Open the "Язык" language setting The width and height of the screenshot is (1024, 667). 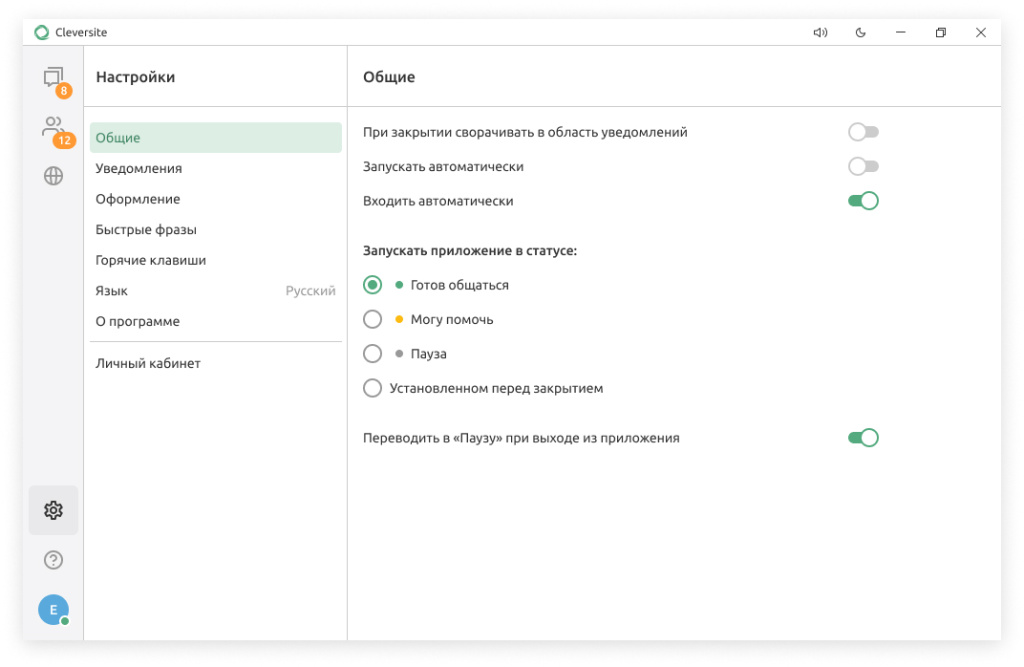[x=215, y=291]
